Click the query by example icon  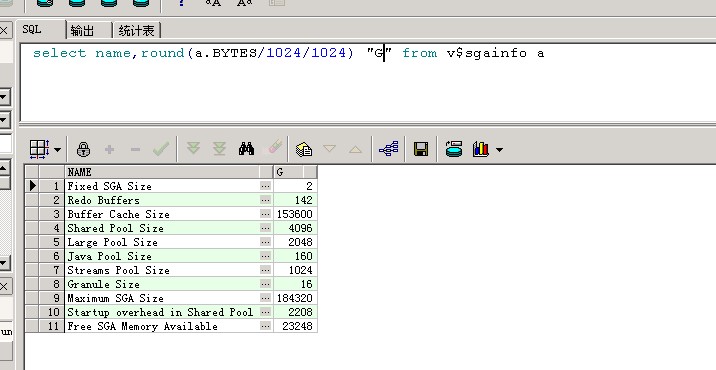[x=304, y=149]
